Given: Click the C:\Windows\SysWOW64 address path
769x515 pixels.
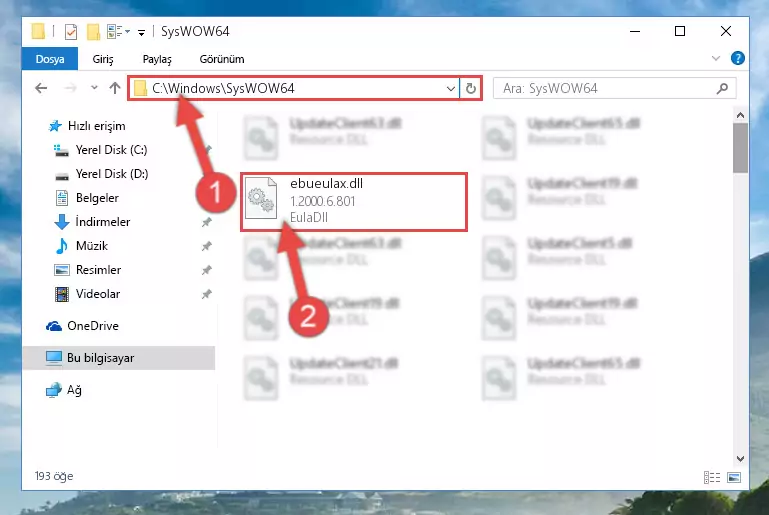Looking at the screenshot, I should tap(223, 89).
